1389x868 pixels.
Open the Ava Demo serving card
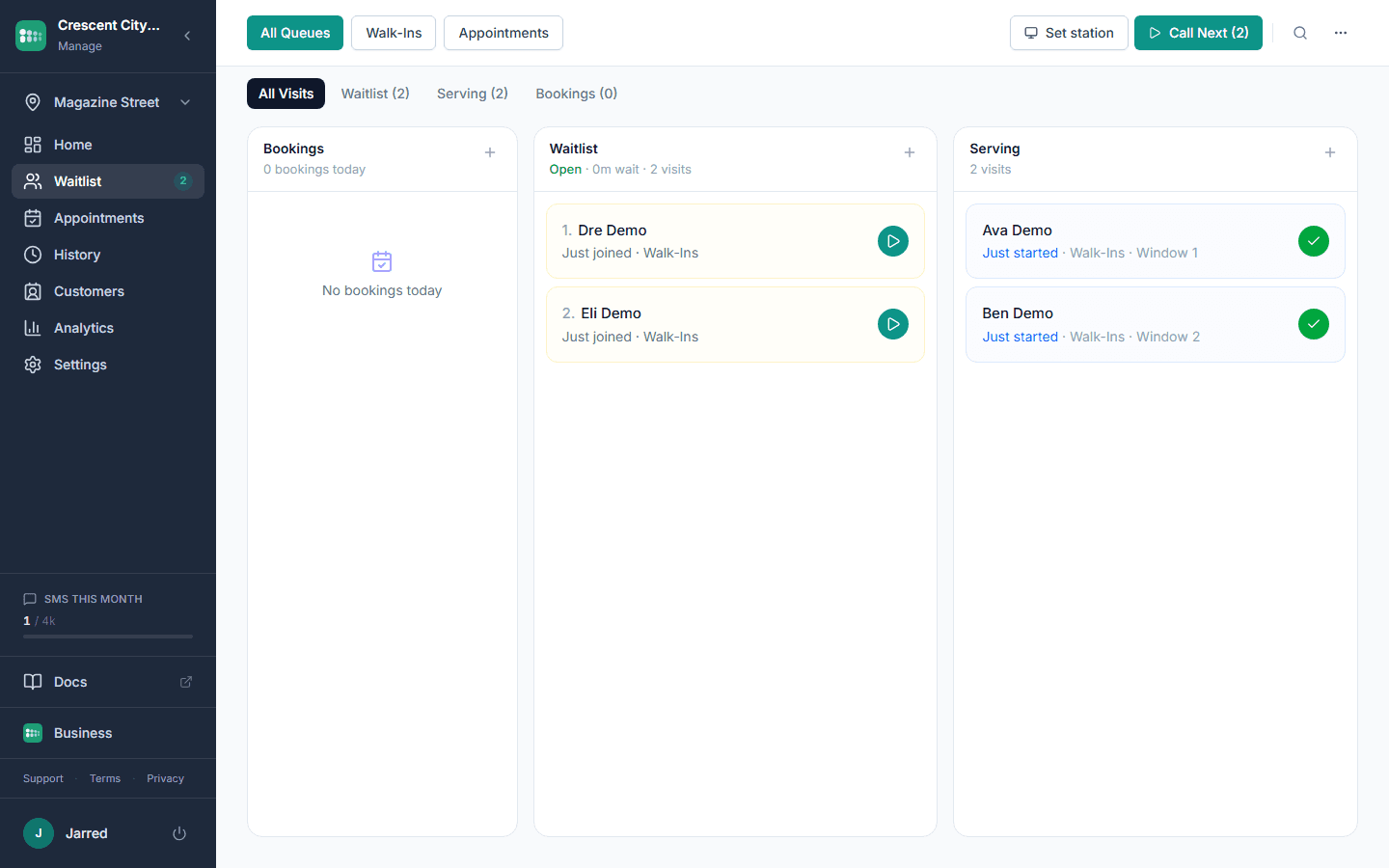click(x=1156, y=241)
